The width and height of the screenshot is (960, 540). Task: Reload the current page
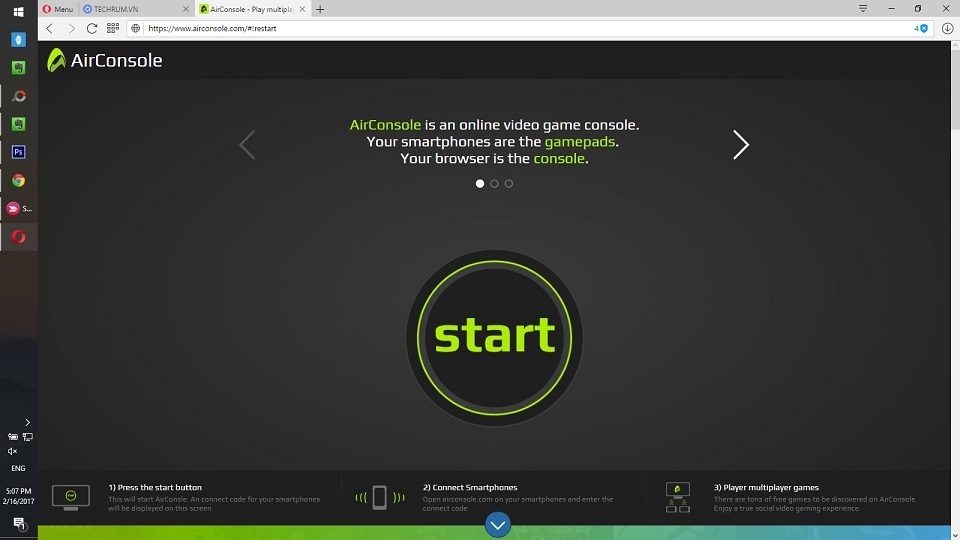(x=92, y=28)
